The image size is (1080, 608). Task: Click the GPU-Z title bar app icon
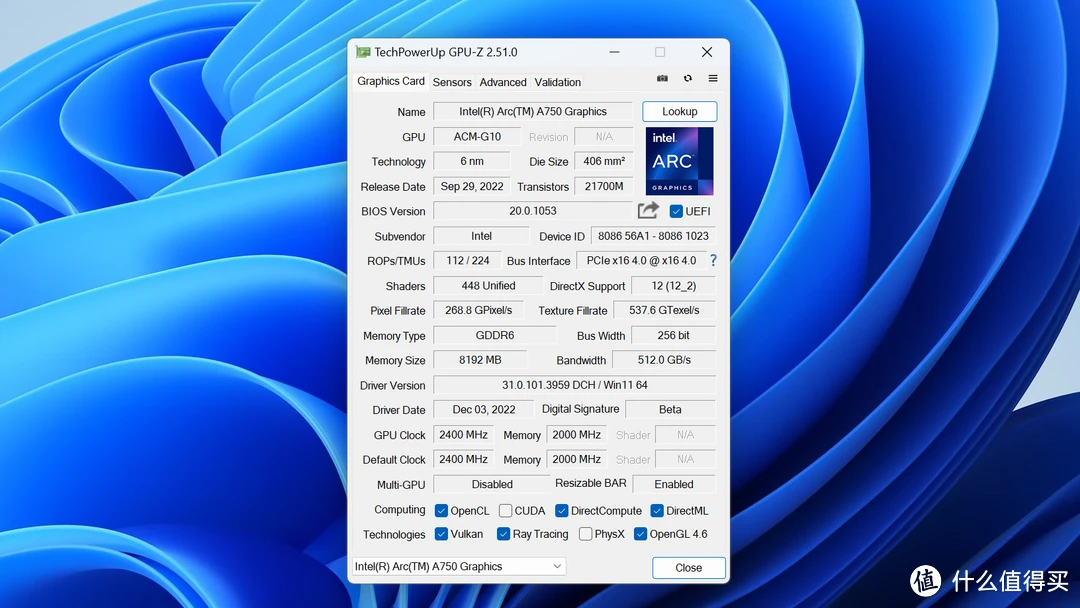[x=363, y=52]
